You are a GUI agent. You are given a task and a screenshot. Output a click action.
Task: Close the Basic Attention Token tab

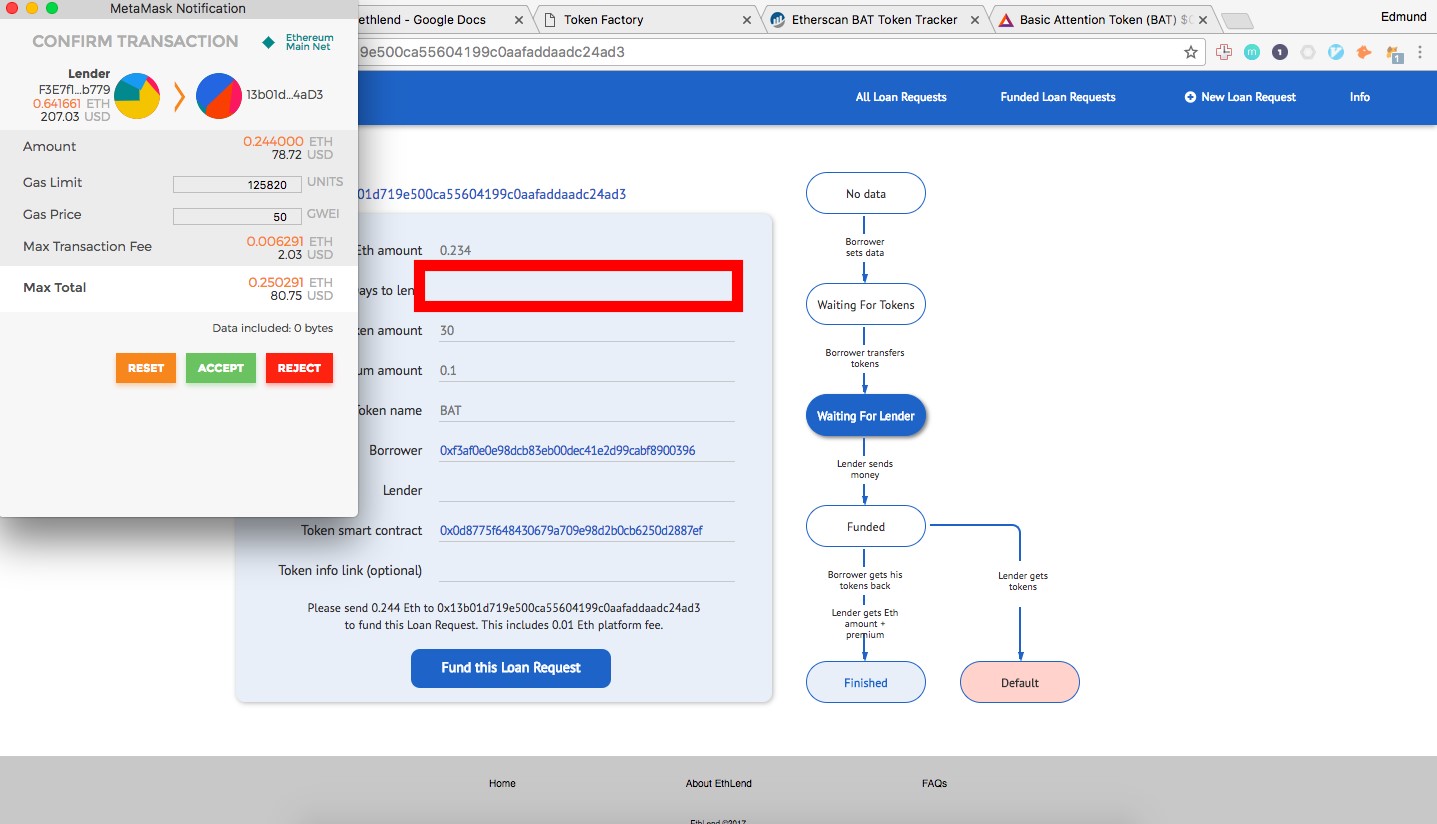point(1203,20)
